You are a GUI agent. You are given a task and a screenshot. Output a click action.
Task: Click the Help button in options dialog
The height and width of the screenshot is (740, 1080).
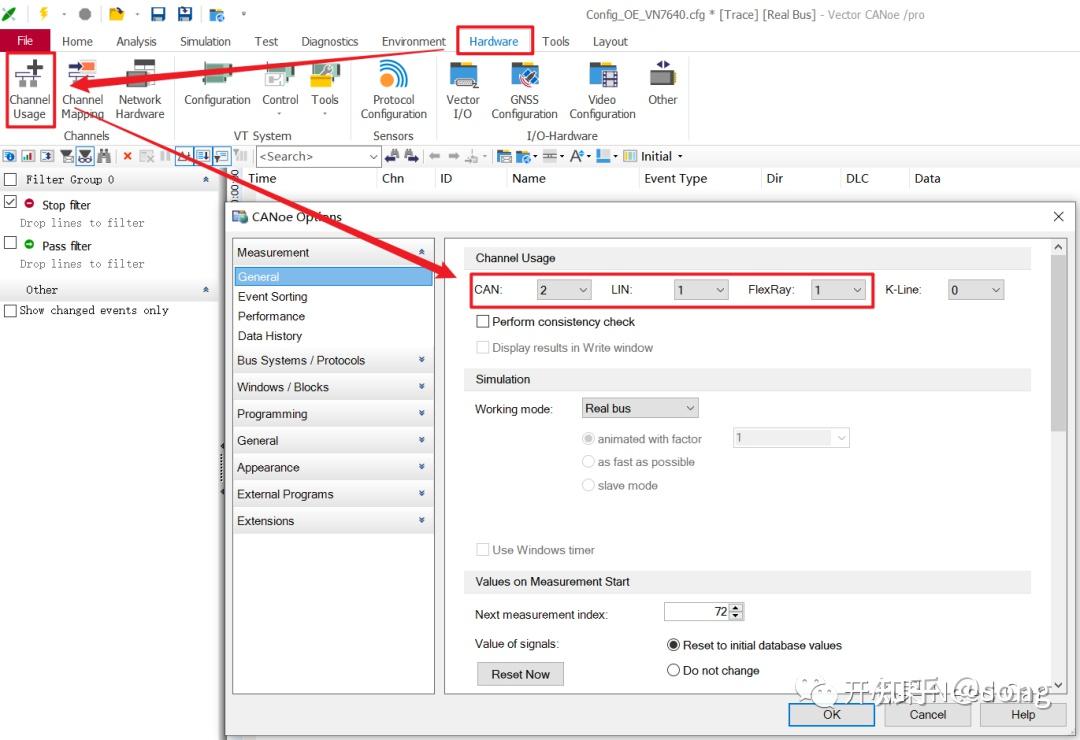(x=1023, y=715)
